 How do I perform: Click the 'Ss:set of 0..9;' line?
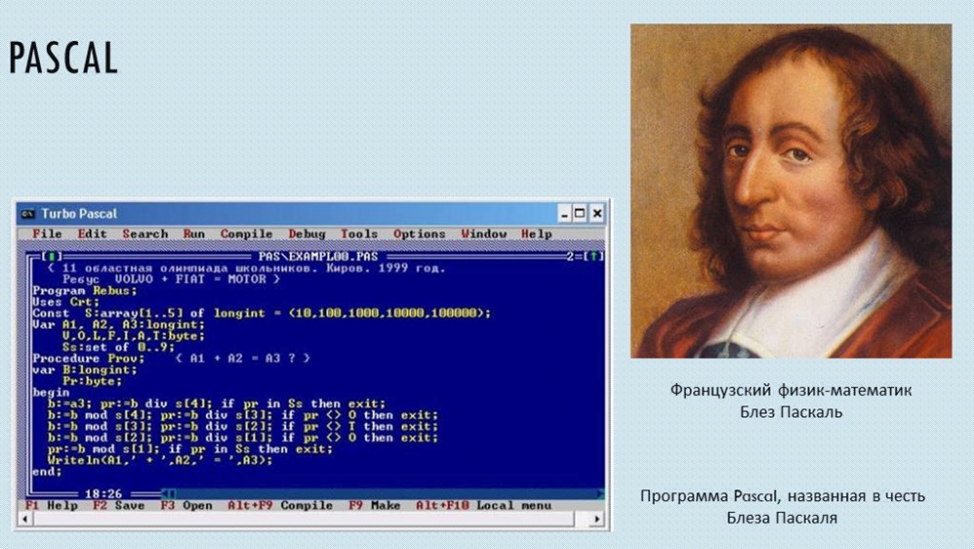click(119, 347)
